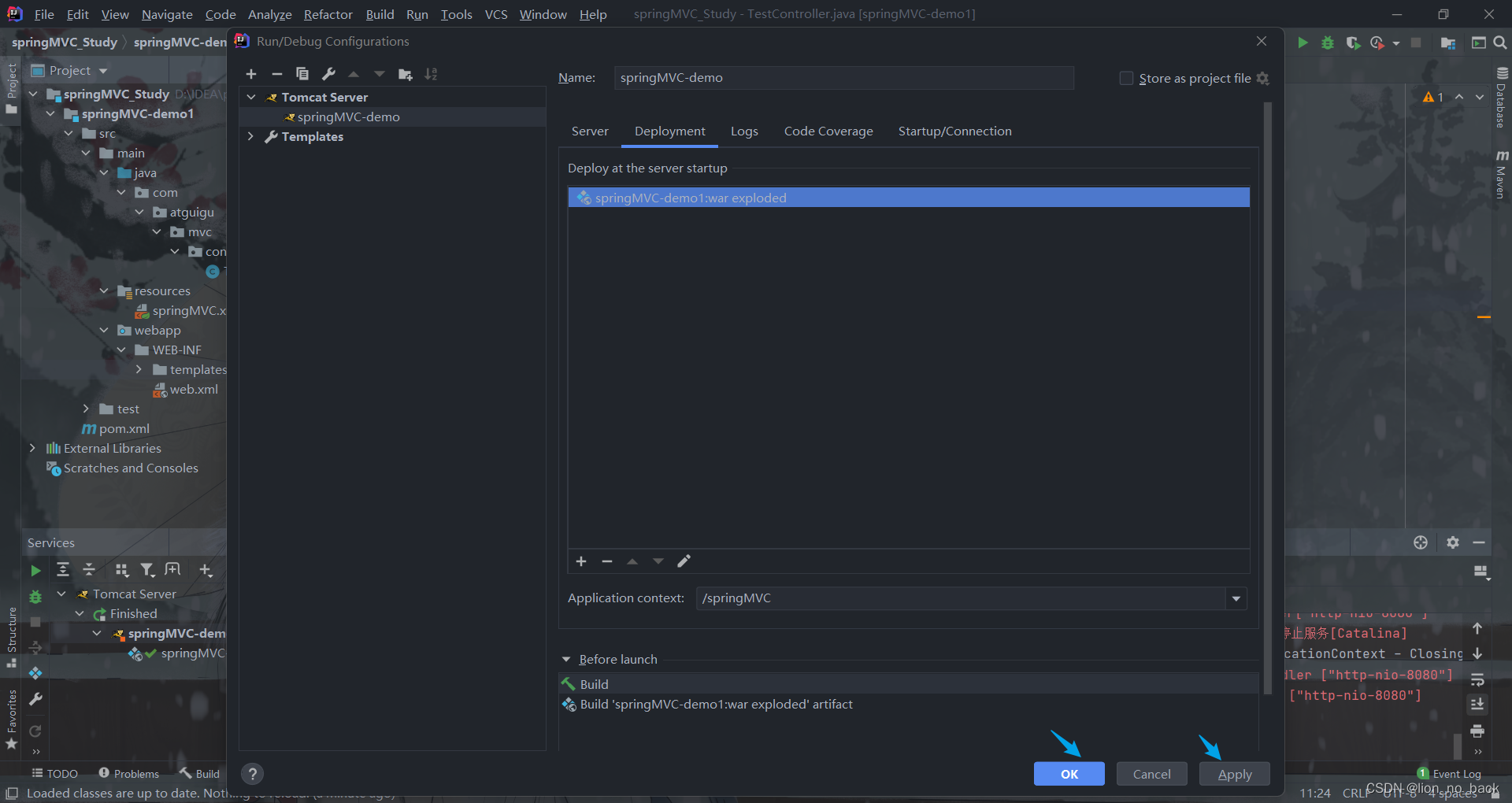Add new configuration with plus icon
The height and width of the screenshot is (803, 1512).
251,74
